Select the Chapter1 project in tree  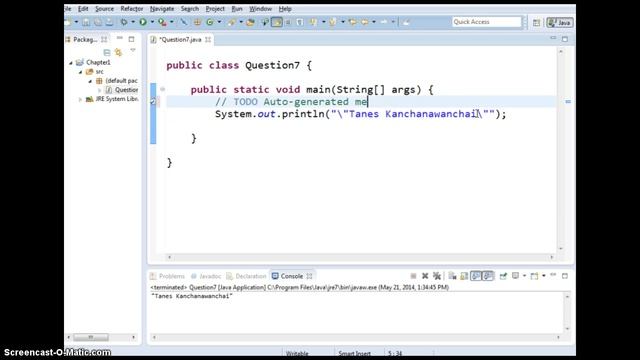click(x=98, y=62)
